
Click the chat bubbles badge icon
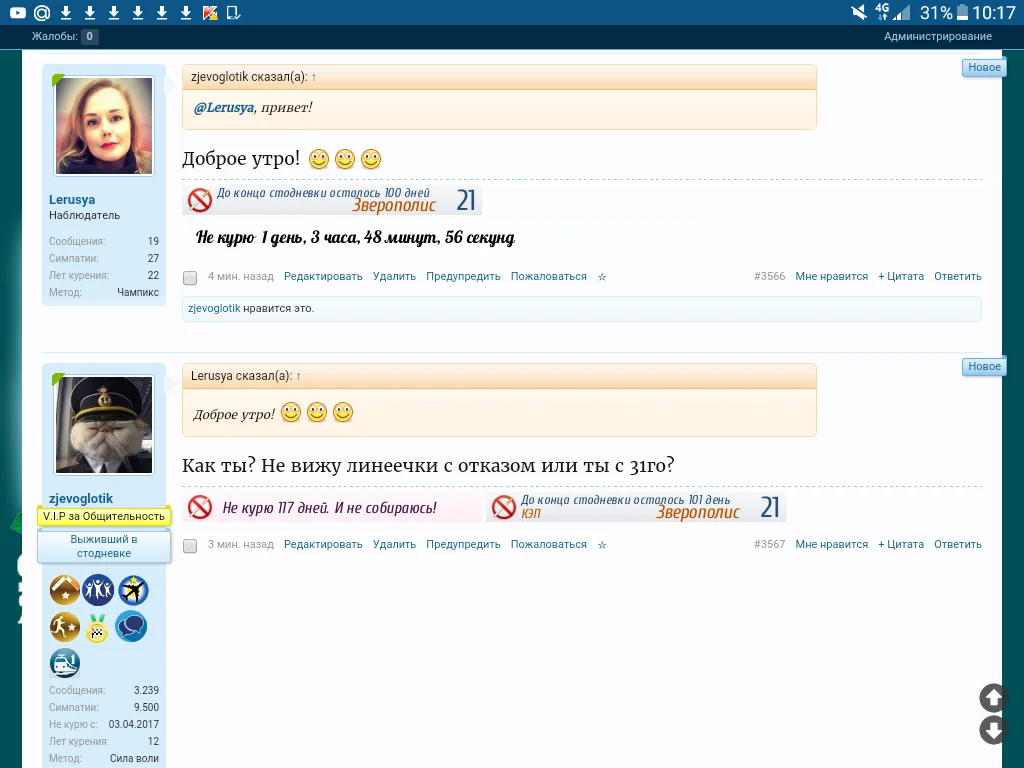coord(131,626)
